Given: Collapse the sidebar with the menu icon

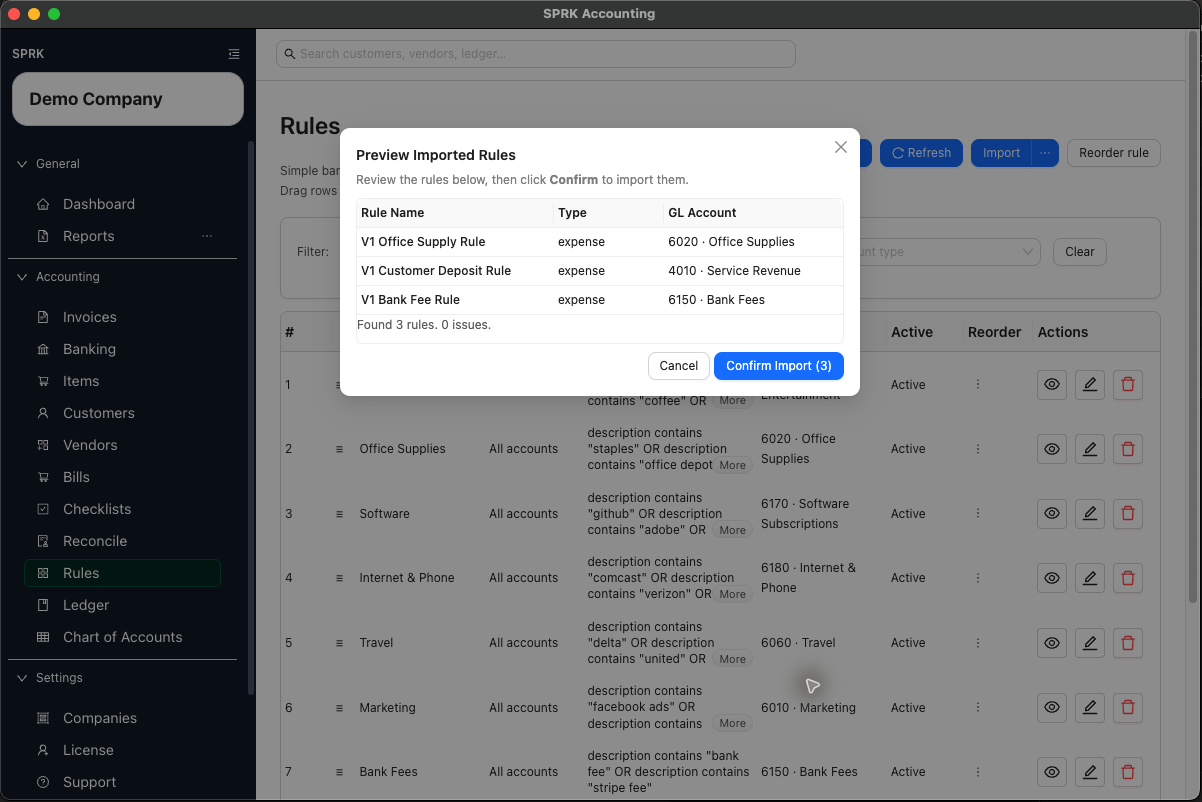Looking at the screenshot, I should 234,54.
